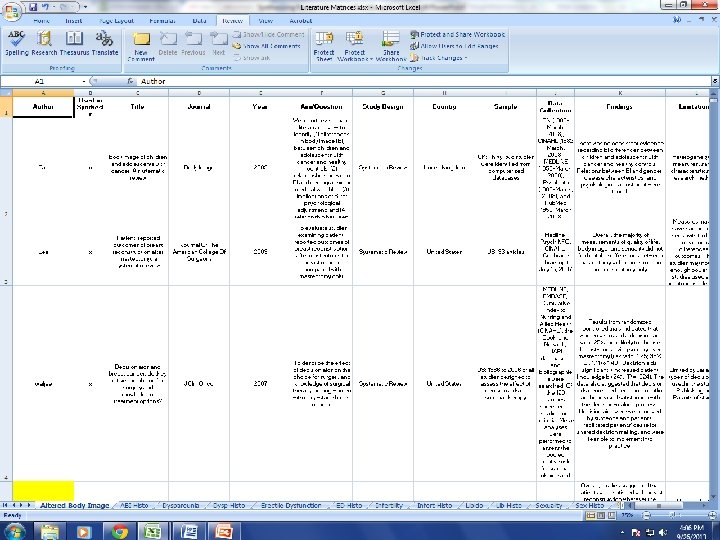
Task: Click the vertical scrollbar
Action: (x=713, y=294)
